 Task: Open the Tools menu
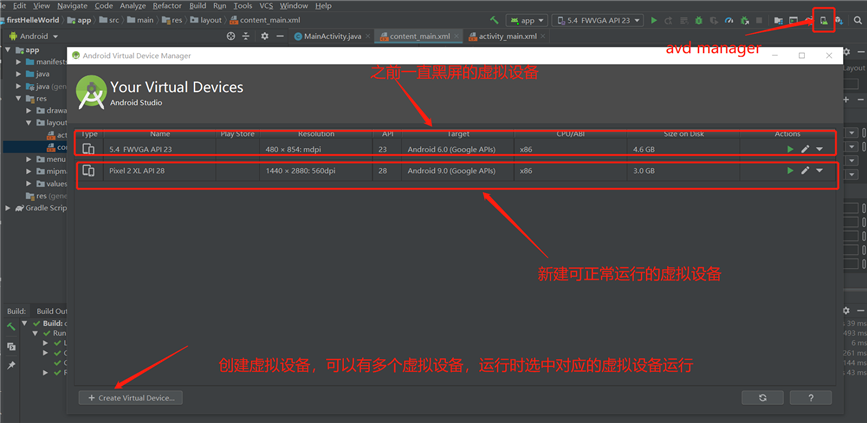point(242,6)
